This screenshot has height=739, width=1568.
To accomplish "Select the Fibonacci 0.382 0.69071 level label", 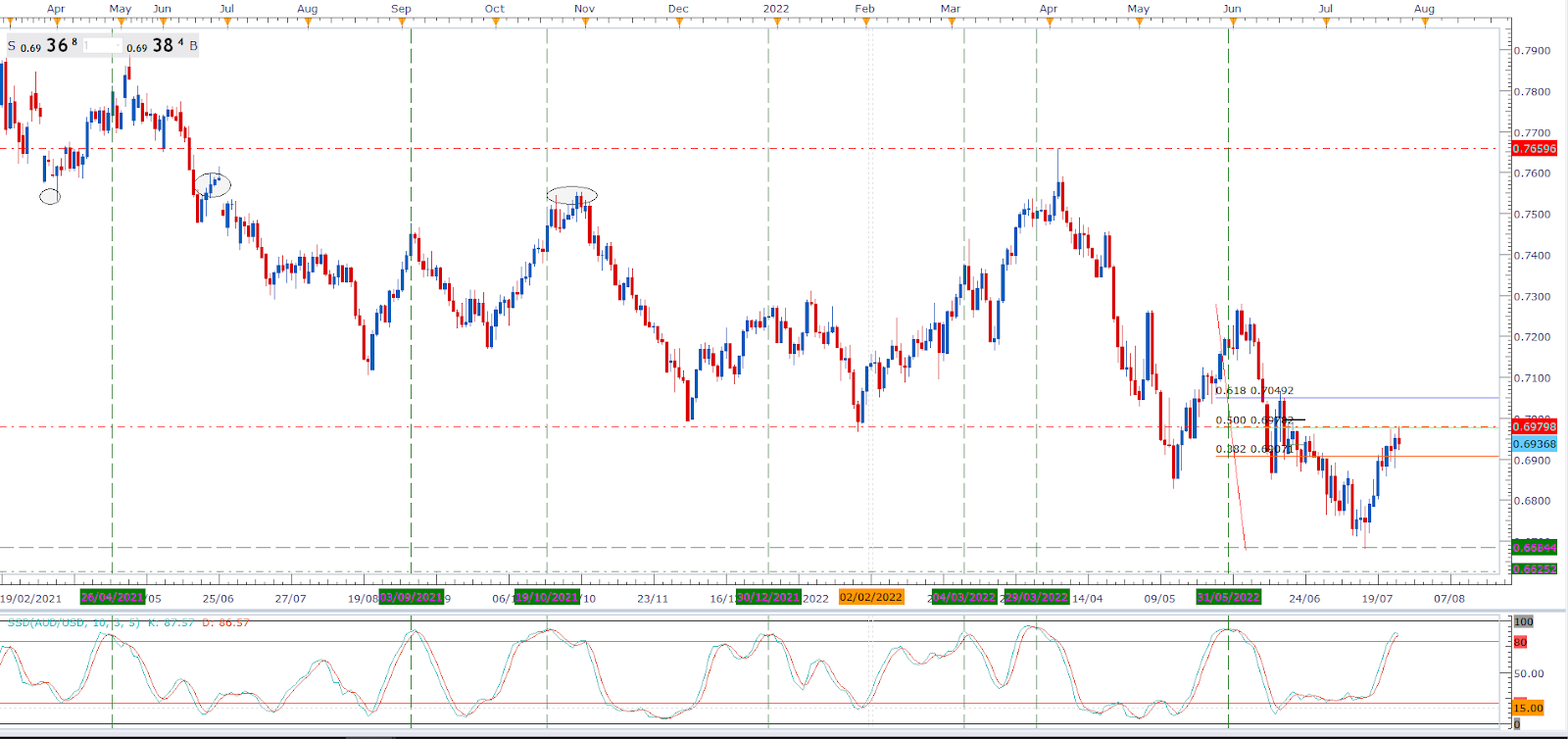I will (x=1254, y=449).
